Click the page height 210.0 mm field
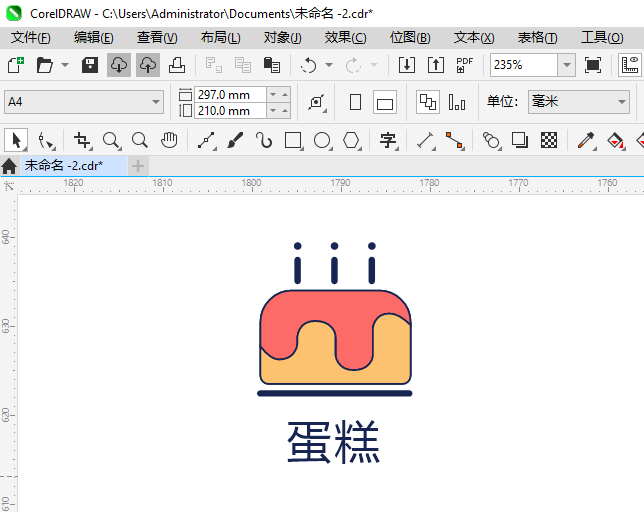The width and height of the screenshot is (644, 512). tap(230, 111)
